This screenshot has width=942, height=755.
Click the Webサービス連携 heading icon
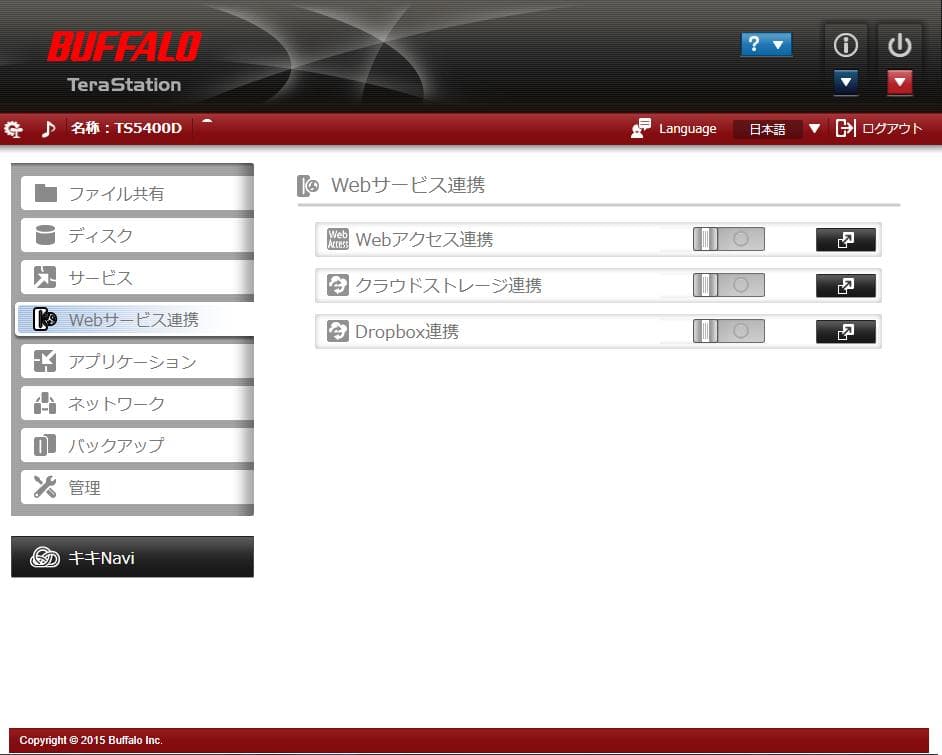point(308,185)
